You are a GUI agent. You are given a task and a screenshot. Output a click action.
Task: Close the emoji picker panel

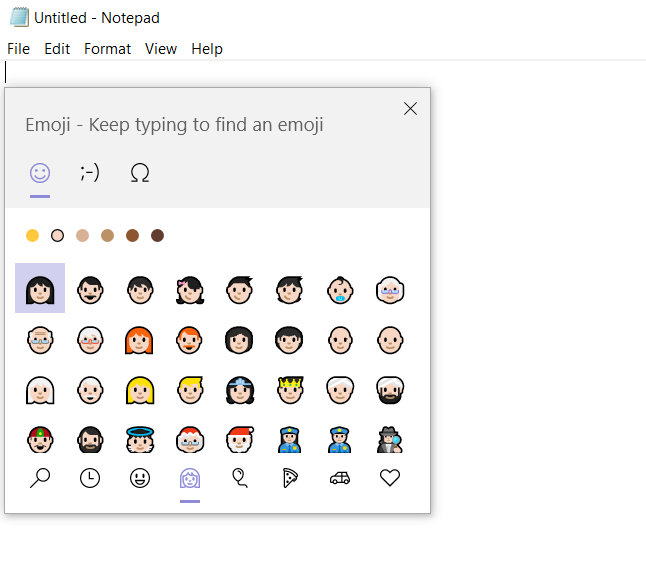click(410, 109)
